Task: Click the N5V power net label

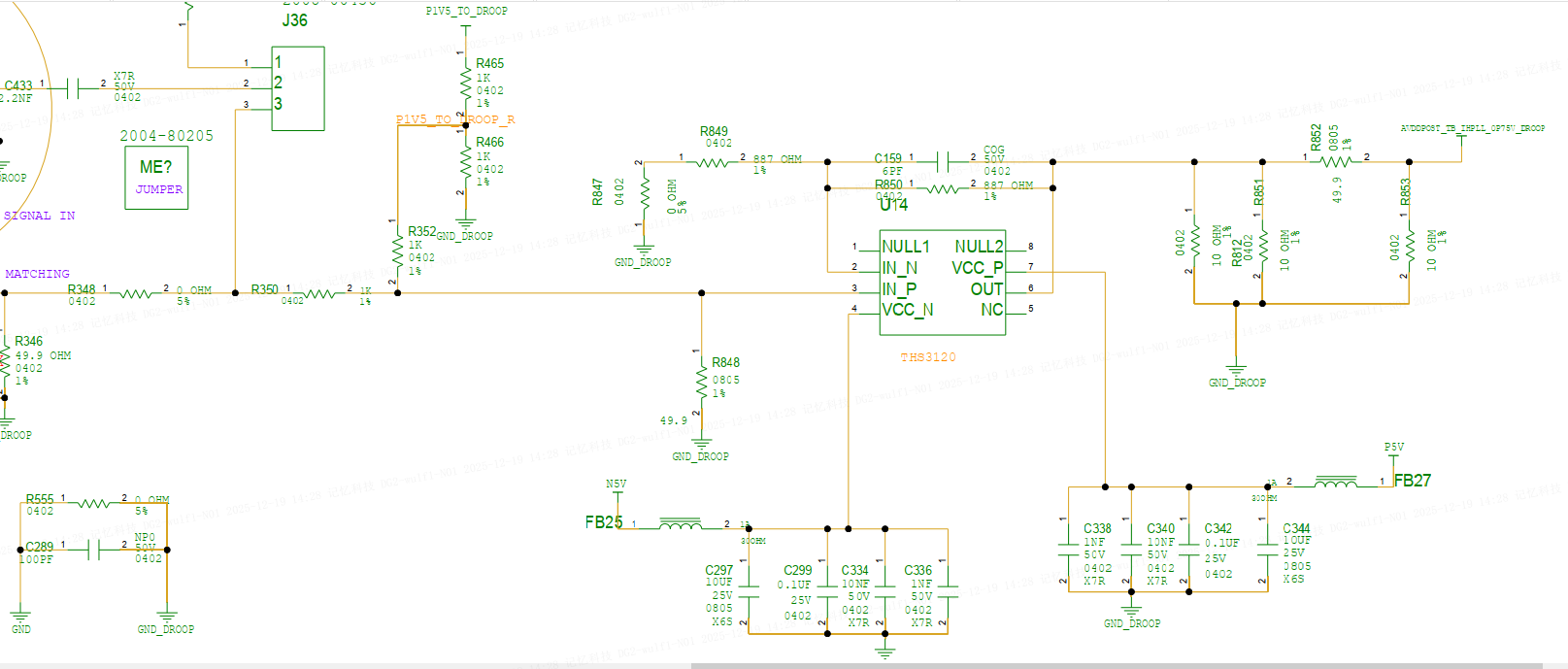Action: click(x=616, y=484)
